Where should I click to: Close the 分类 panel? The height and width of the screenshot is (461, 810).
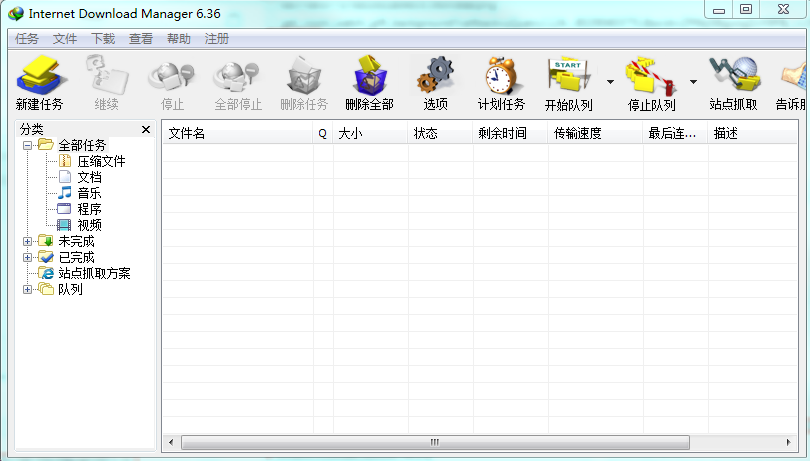[146, 129]
